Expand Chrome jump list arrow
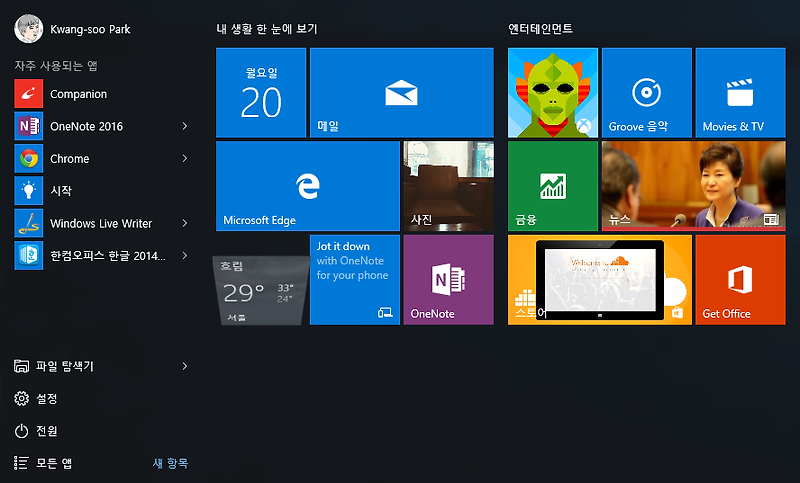The image size is (800, 483). (185, 159)
